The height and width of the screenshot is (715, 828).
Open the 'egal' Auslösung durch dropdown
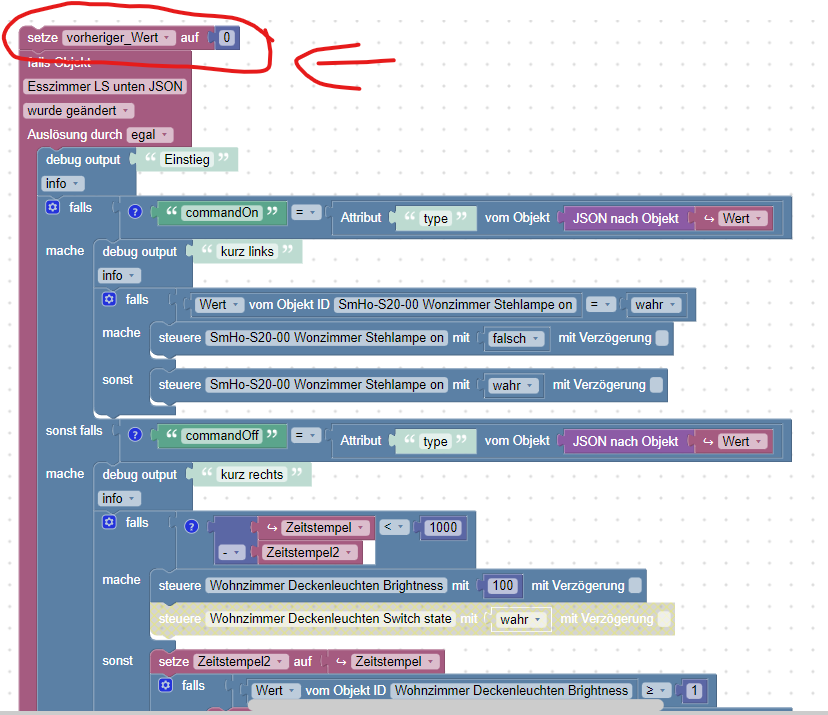(x=150, y=135)
